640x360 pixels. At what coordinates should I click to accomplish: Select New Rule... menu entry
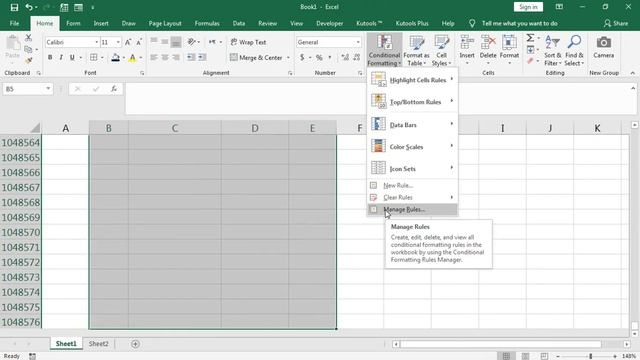tap(412, 185)
